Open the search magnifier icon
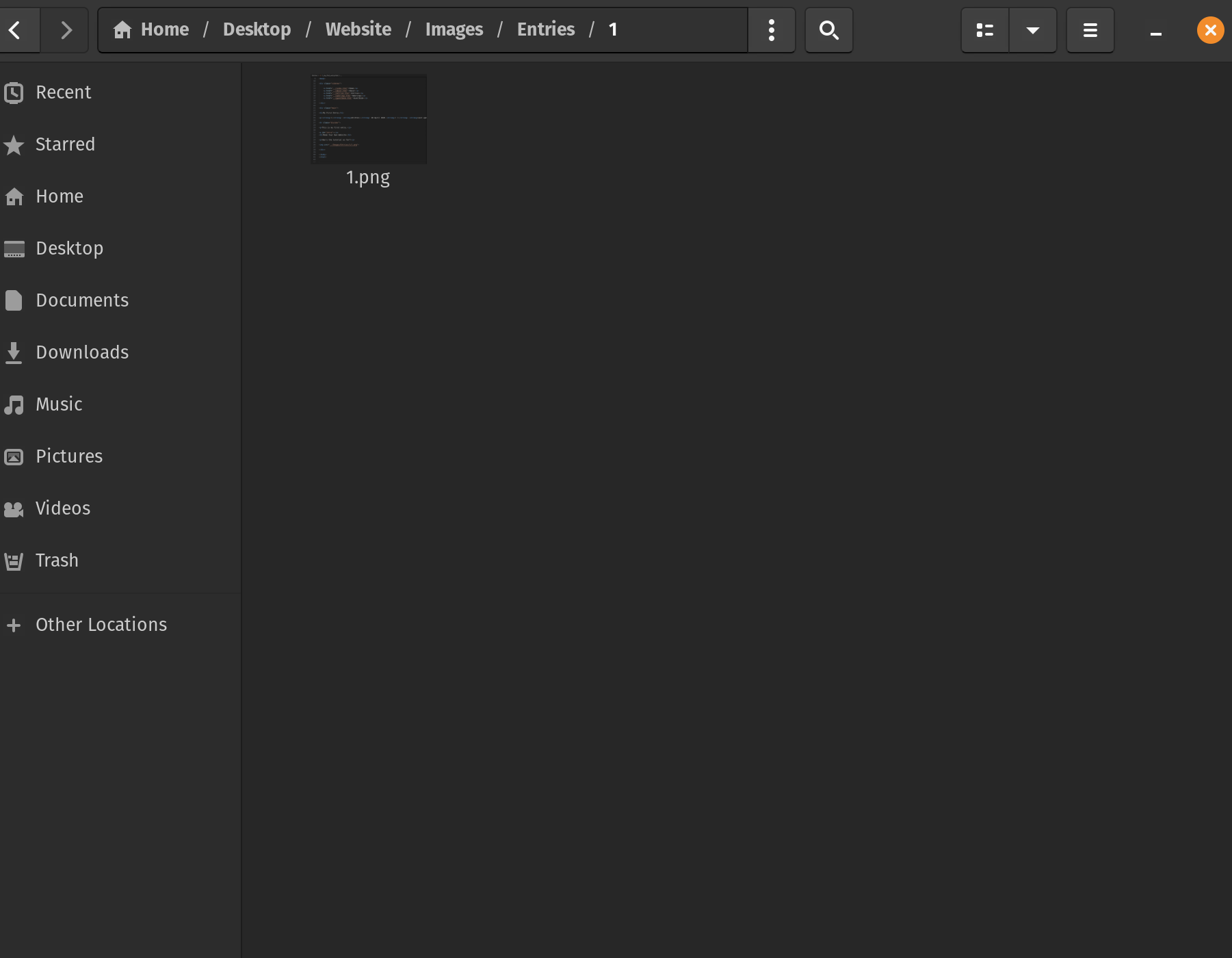1232x958 pixels. click(828, 30)
